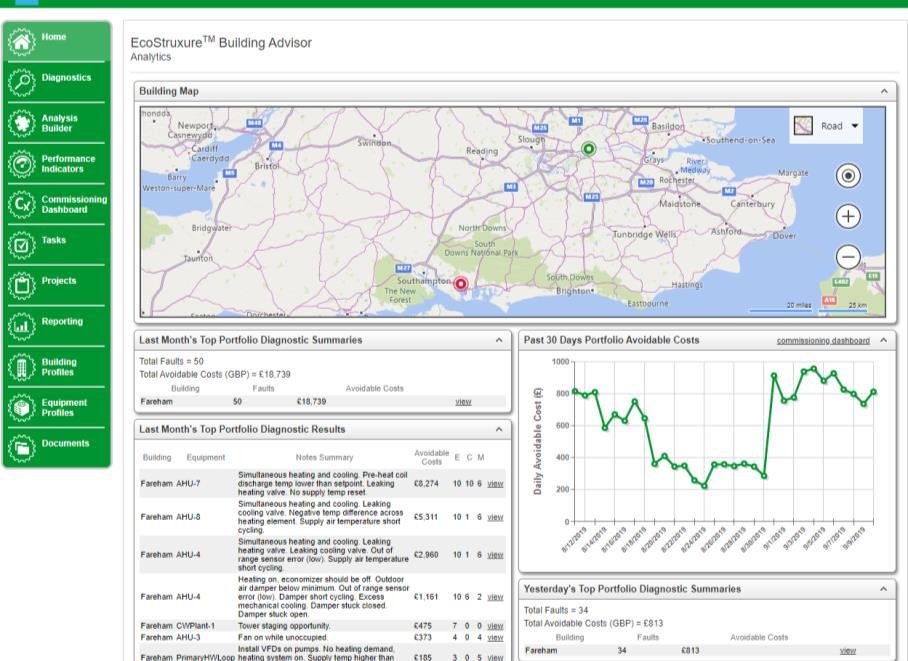Click the Notes Summary column header

(324, 457)
